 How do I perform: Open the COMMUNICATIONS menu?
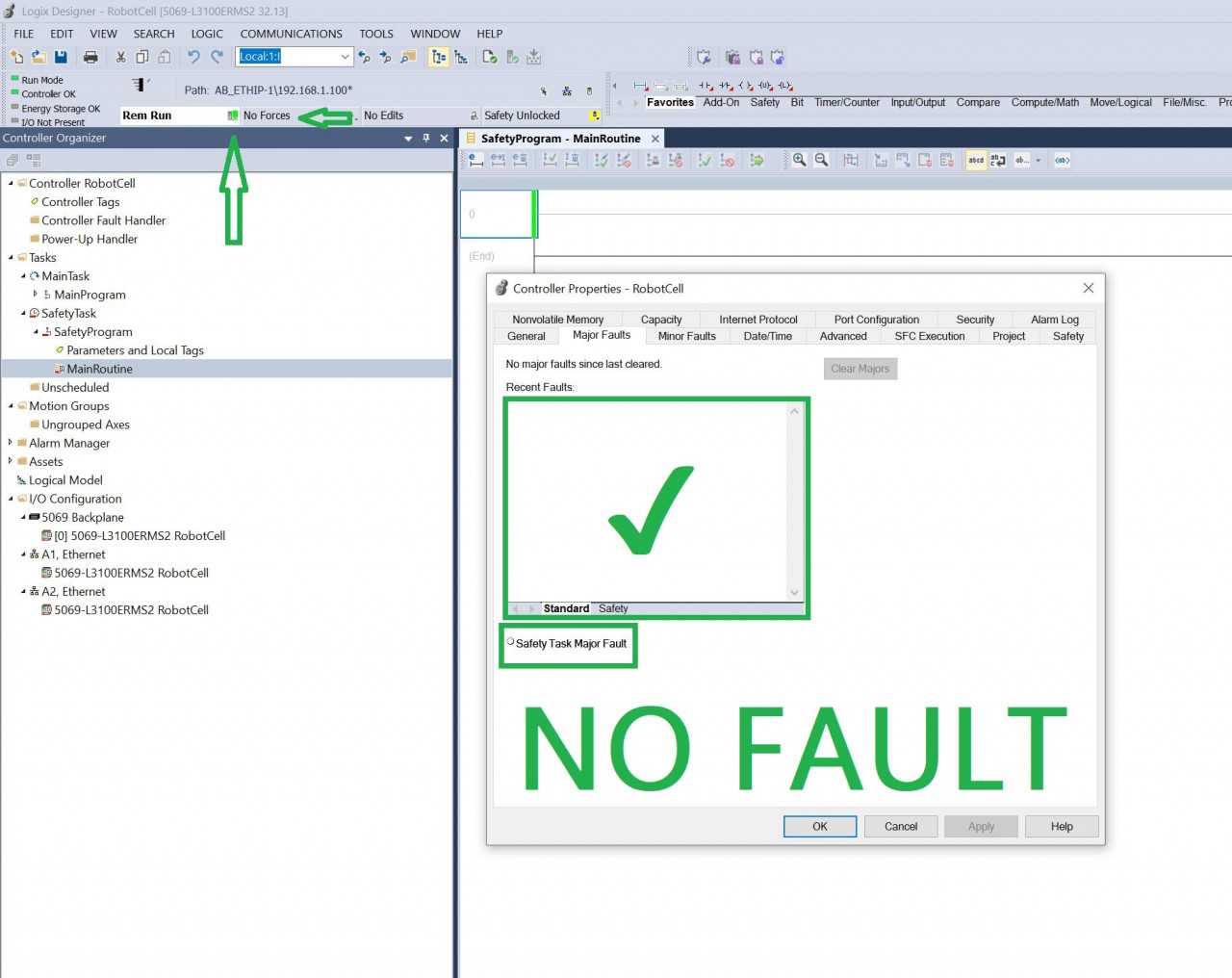291,34
